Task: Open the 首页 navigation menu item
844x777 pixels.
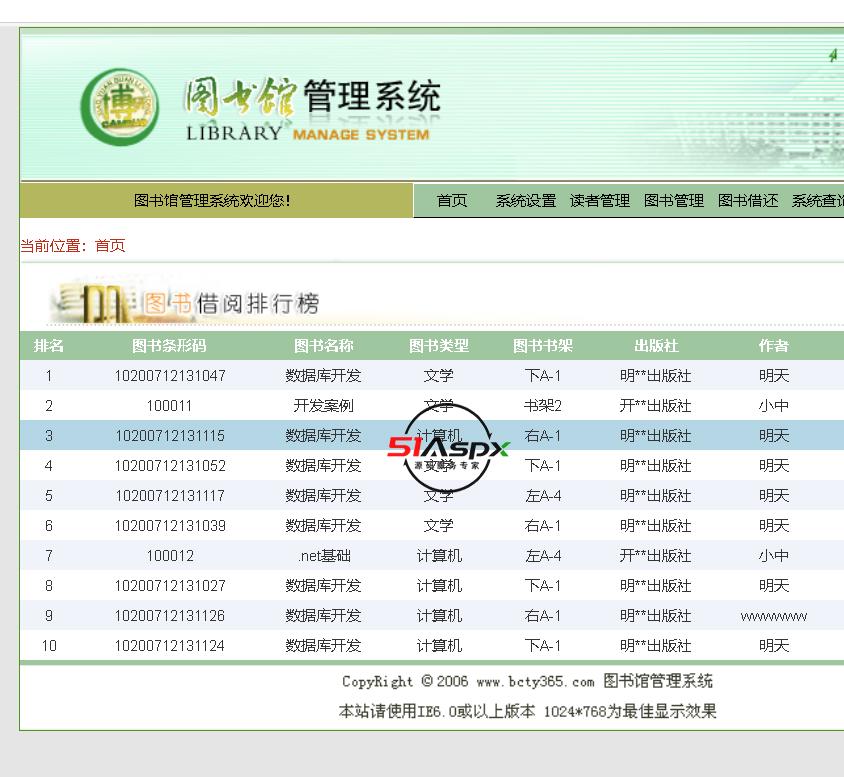Action: tap(452, 201)
